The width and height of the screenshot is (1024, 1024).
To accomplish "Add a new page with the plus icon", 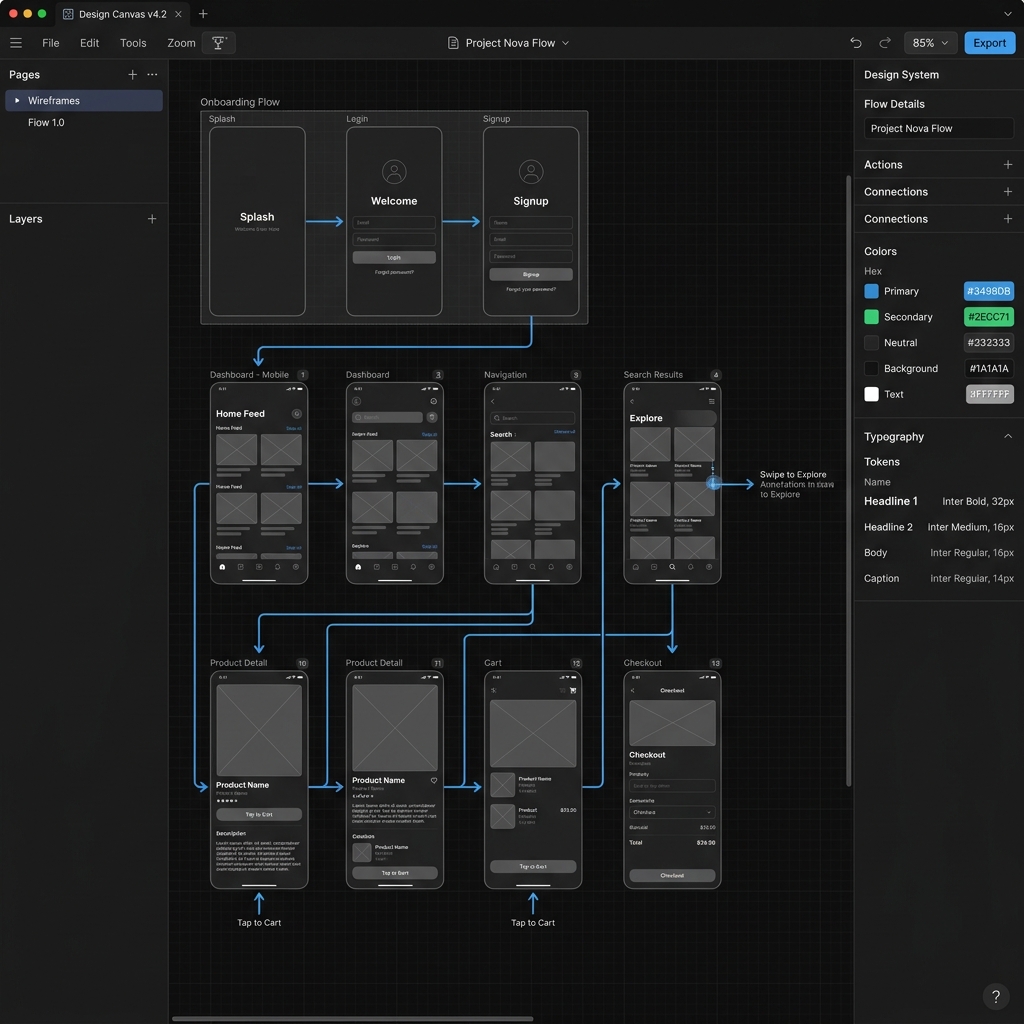I will (133, 74).
